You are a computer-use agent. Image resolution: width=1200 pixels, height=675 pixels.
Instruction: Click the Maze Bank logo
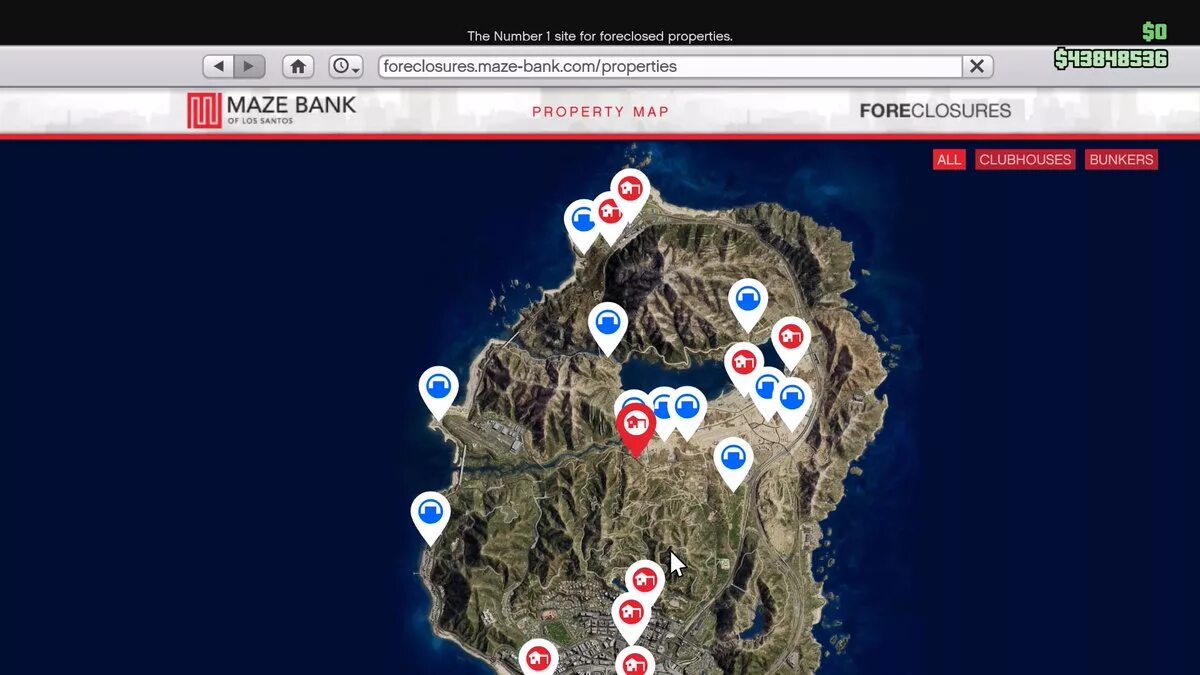click(271, 110)
